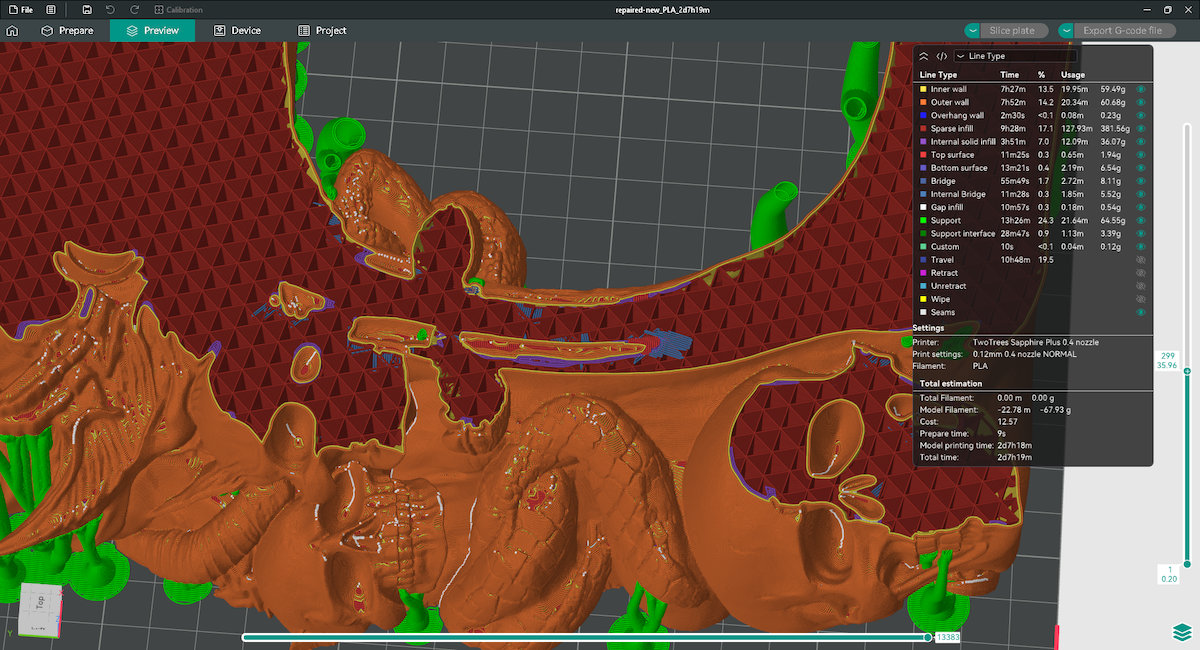Open the File menu

20,10
